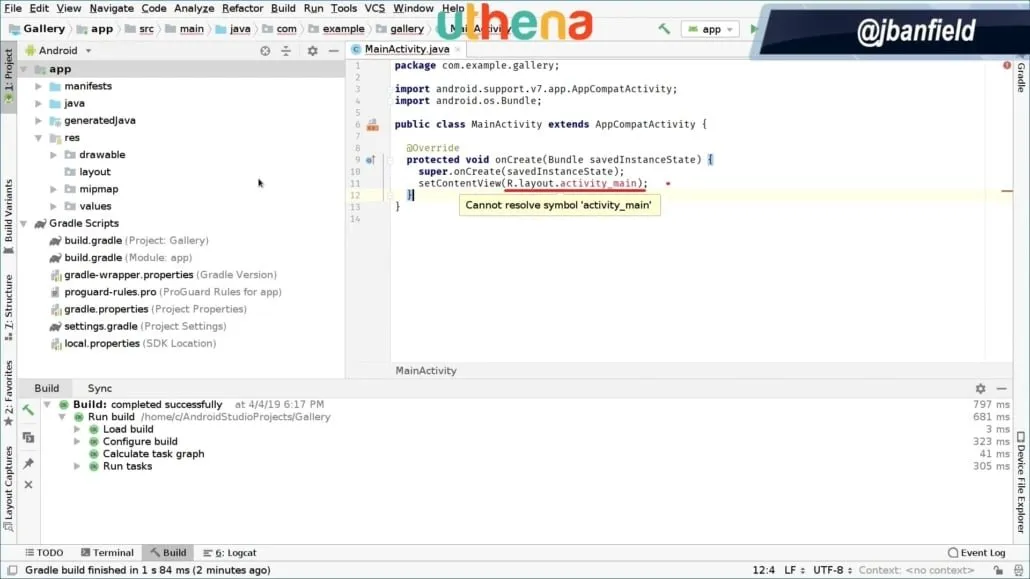This screenshot has height=579, width=1030.
Task: Click the tool windows toggle in status bar corner
Action: [x=12, y=570]
